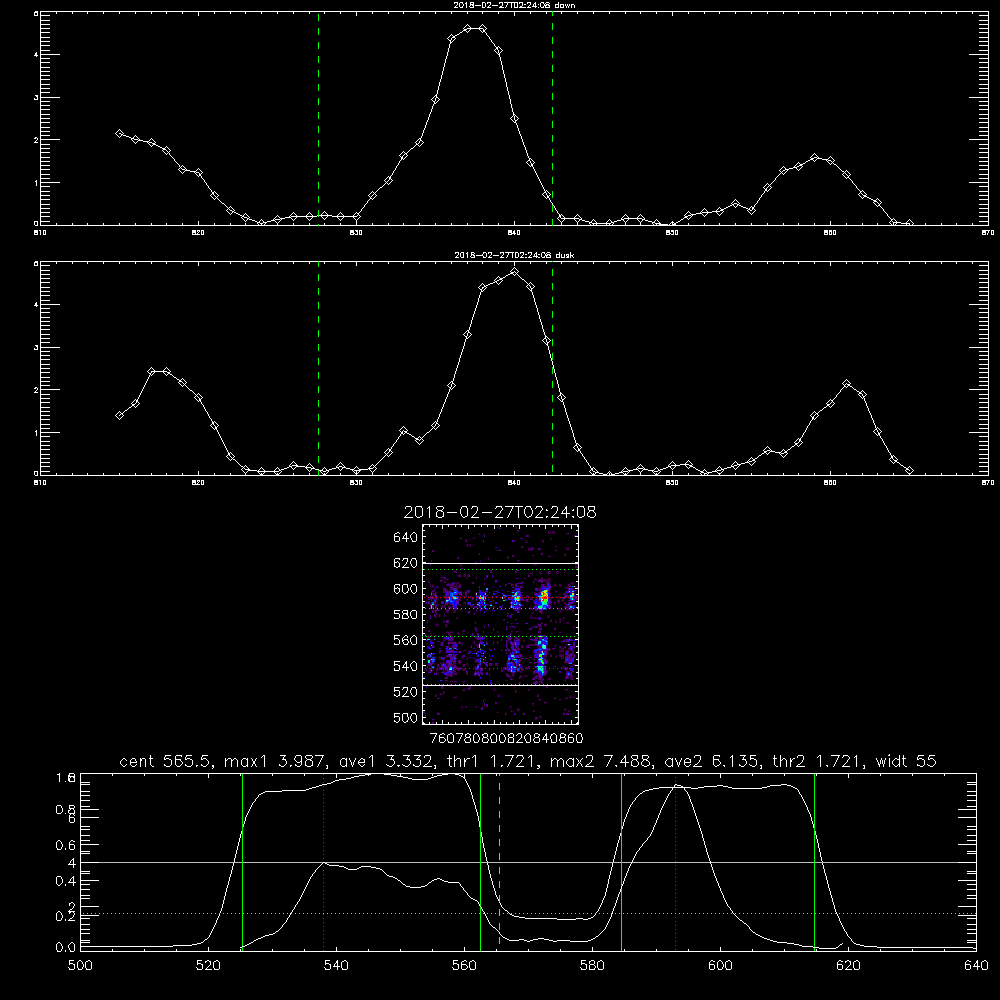Click the 580 label on the spectrogram y-axis
1000x1000 pixels.
tap(406, 614)
